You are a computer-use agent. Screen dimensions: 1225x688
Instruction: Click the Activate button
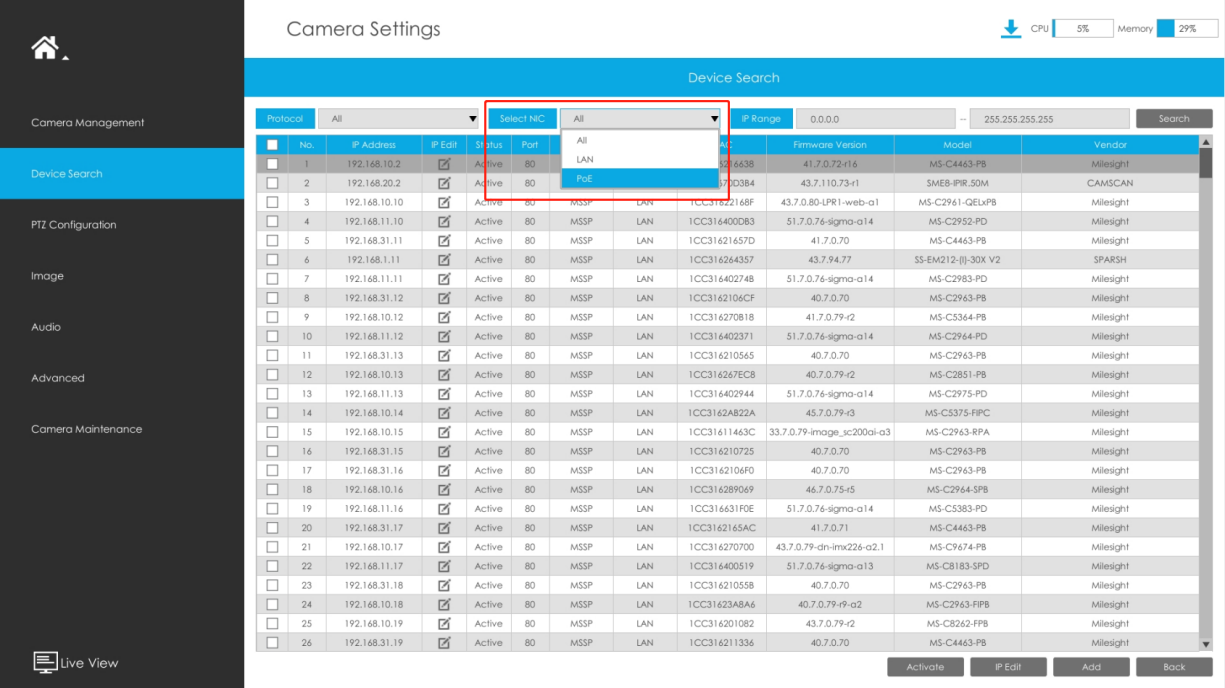tap(925, 667)
